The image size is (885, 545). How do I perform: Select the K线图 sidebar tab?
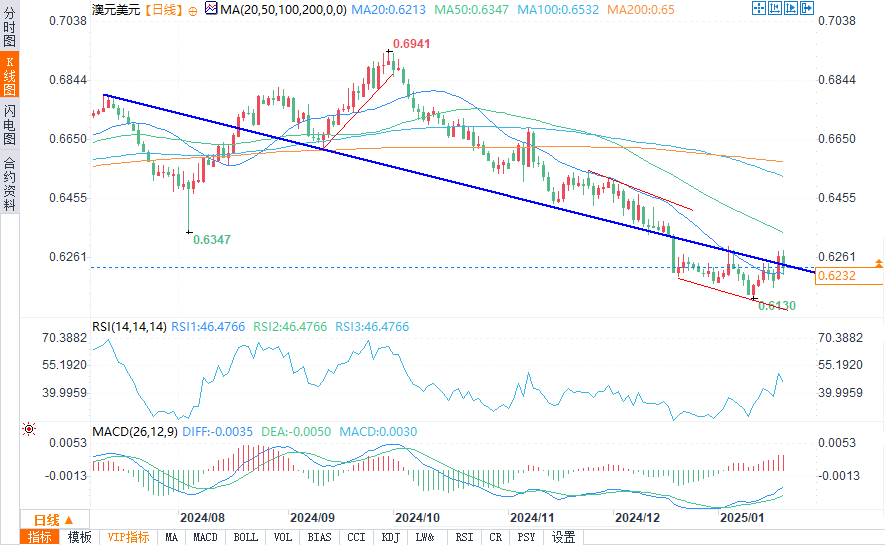(x=10, y=76)
